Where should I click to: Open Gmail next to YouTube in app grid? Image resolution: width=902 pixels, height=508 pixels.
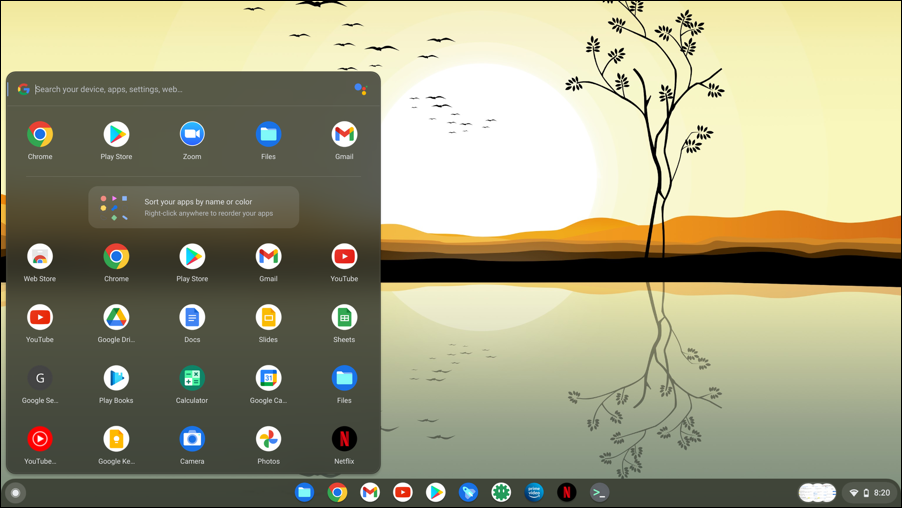(x=268, y=257)
